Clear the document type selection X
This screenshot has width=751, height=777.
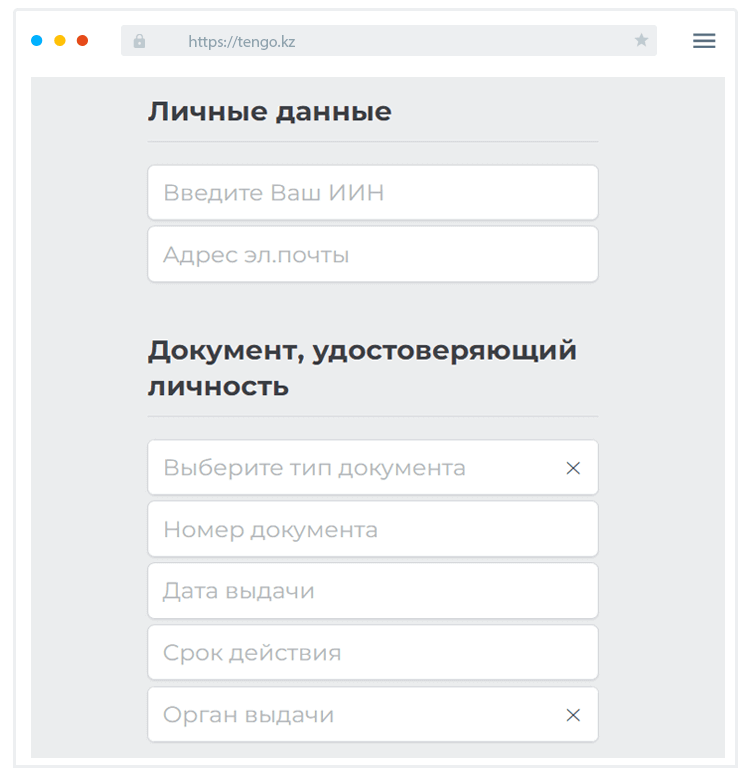click(x=573, y=468)
